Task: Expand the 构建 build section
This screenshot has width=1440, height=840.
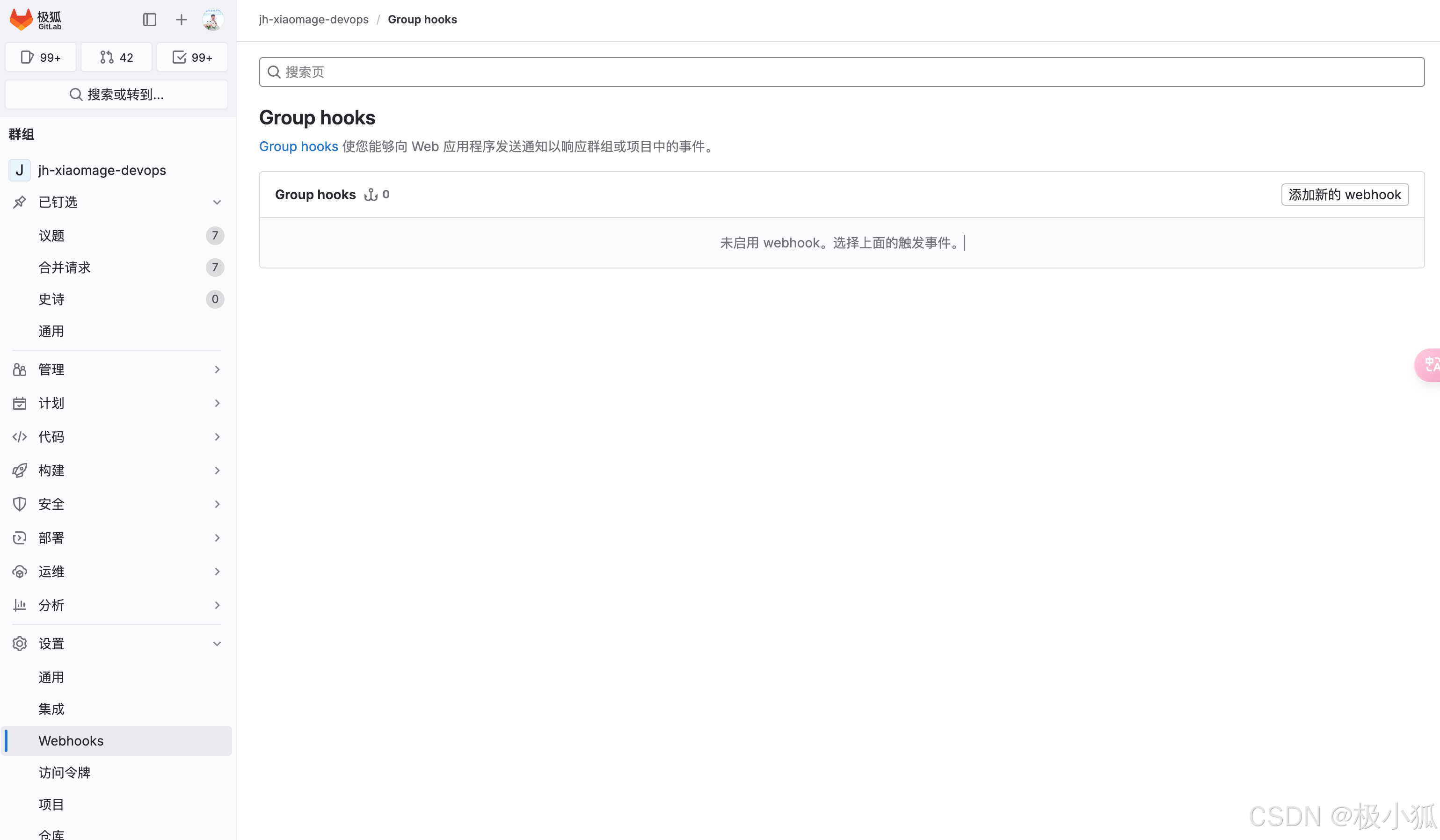Action: (116, 471)
